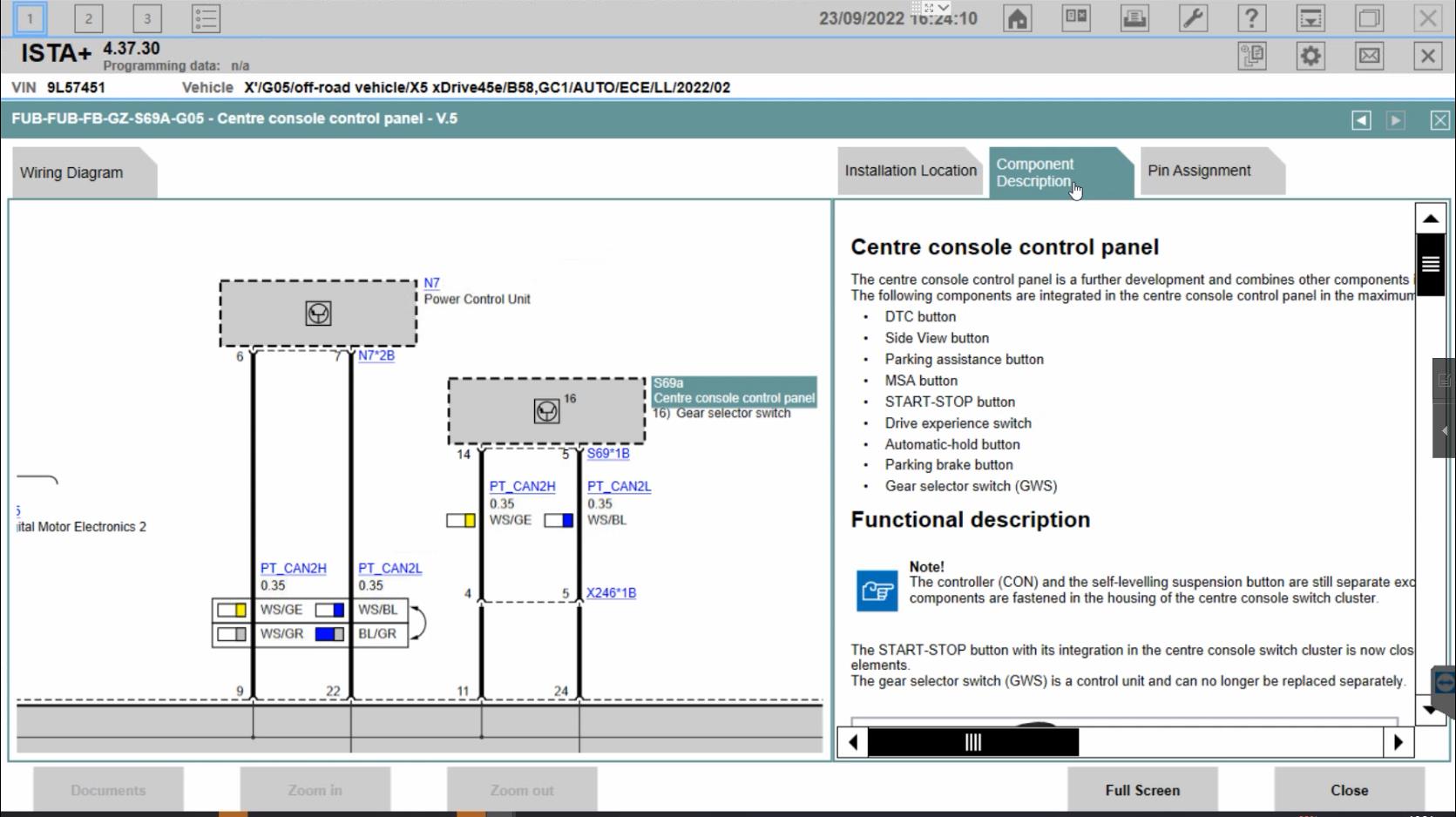Click the 'DTC button' list item
1456x817 pixels.
pyautogui.click(x=920, y=317)
